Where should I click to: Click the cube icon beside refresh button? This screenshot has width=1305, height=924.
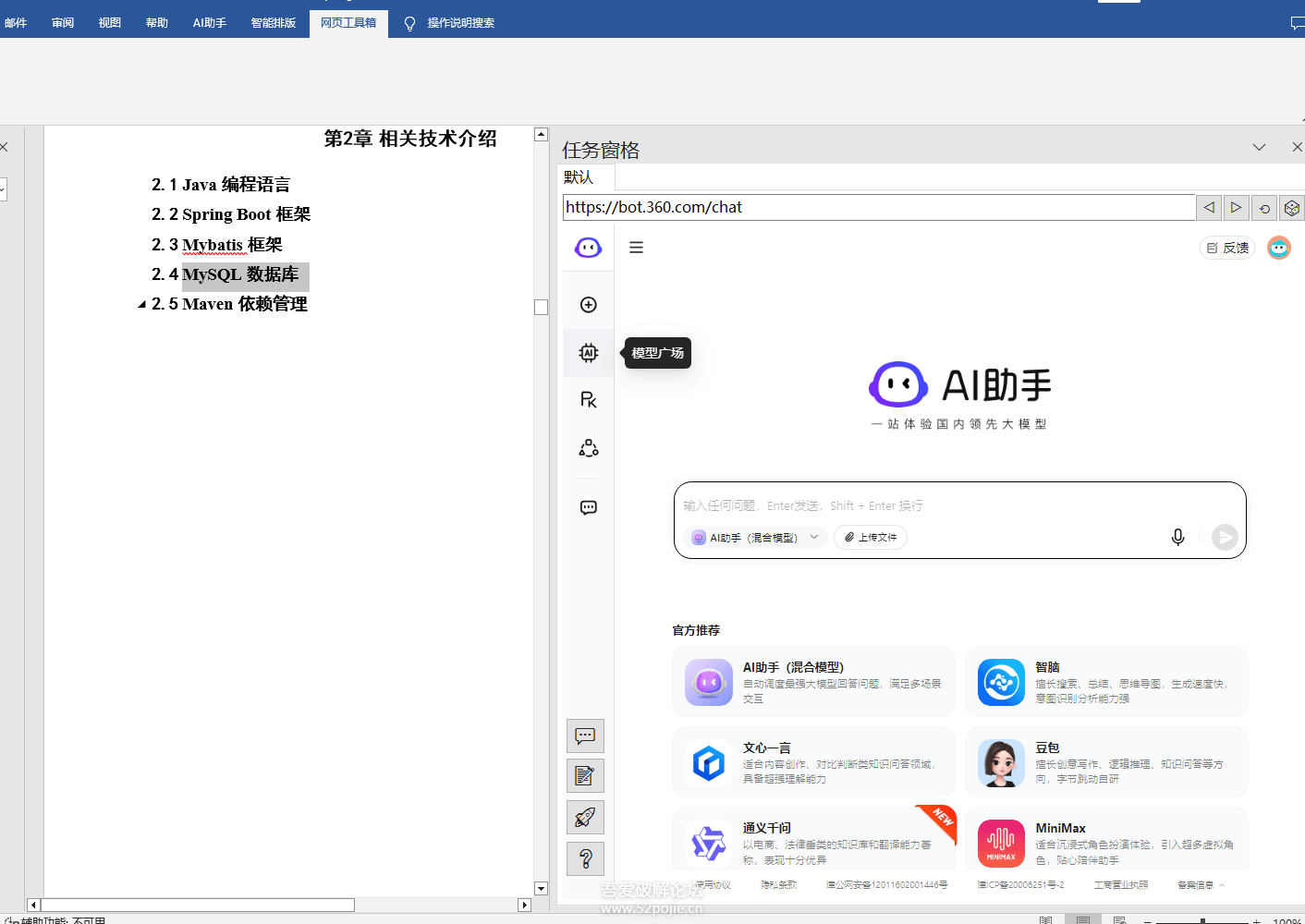click(x=1292, y=208)
